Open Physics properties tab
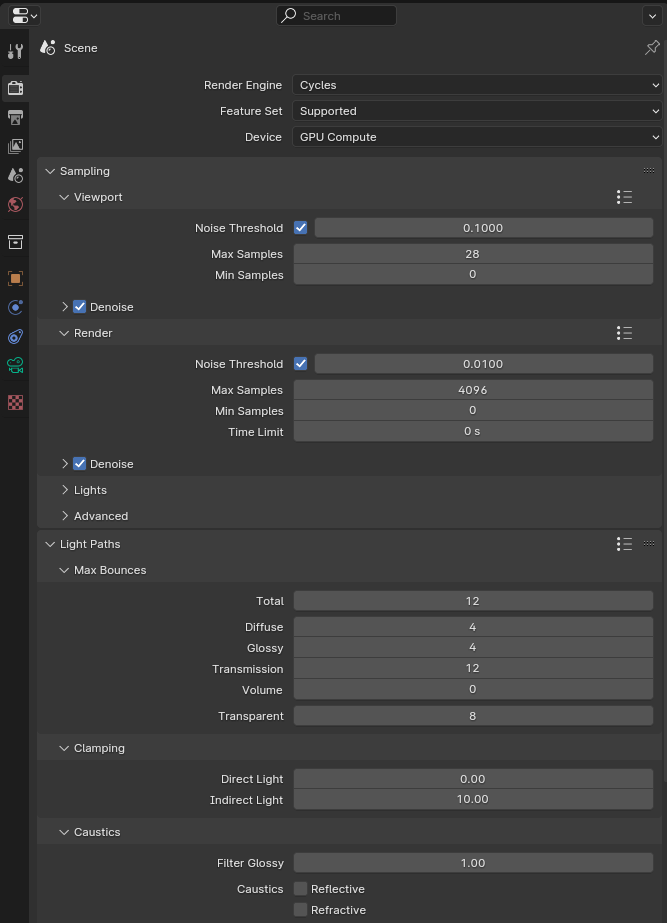Screen dimensions: 667x923 point(15,307)
